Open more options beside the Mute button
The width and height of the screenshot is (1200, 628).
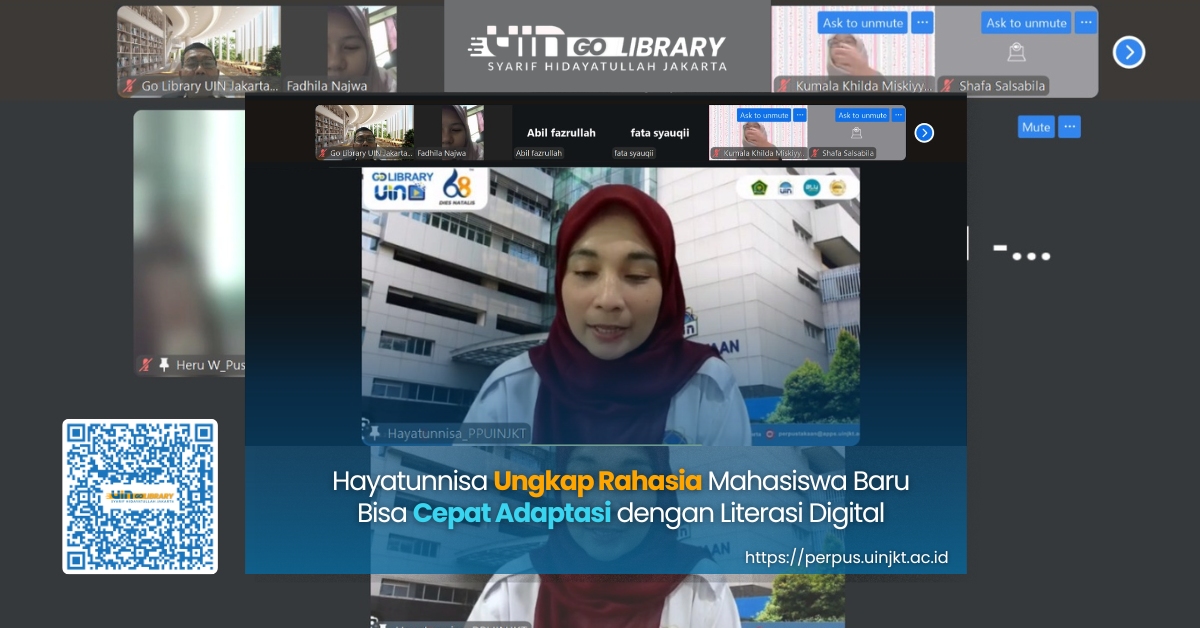[1069, 127]
